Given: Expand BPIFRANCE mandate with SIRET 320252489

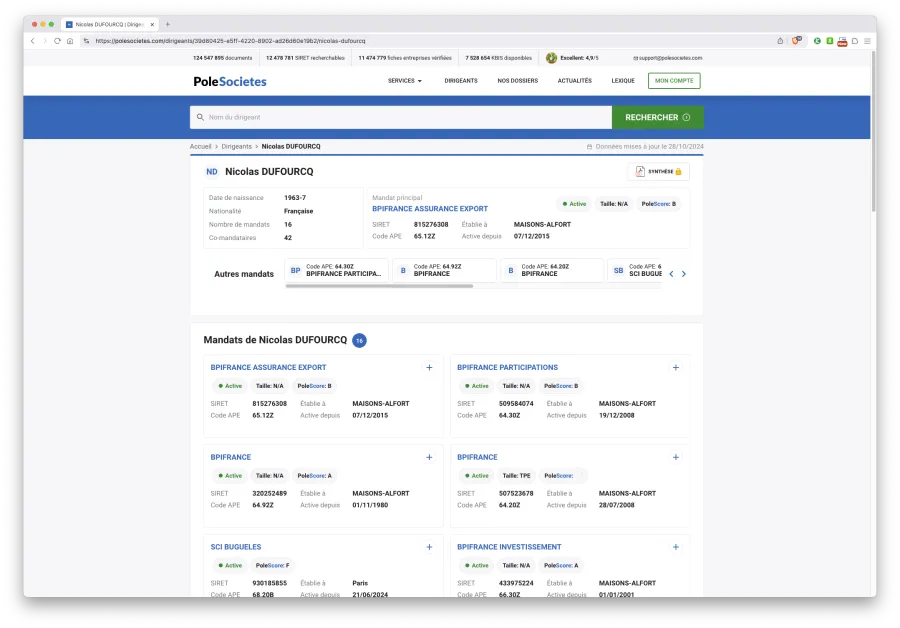Looking at the screenshot, I should [429, 458].
